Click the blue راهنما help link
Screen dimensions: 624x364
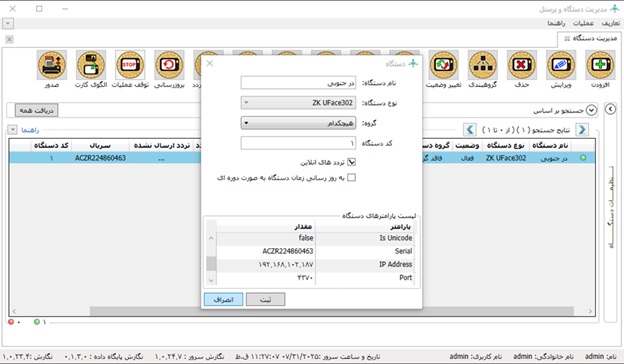click(30, 130)
